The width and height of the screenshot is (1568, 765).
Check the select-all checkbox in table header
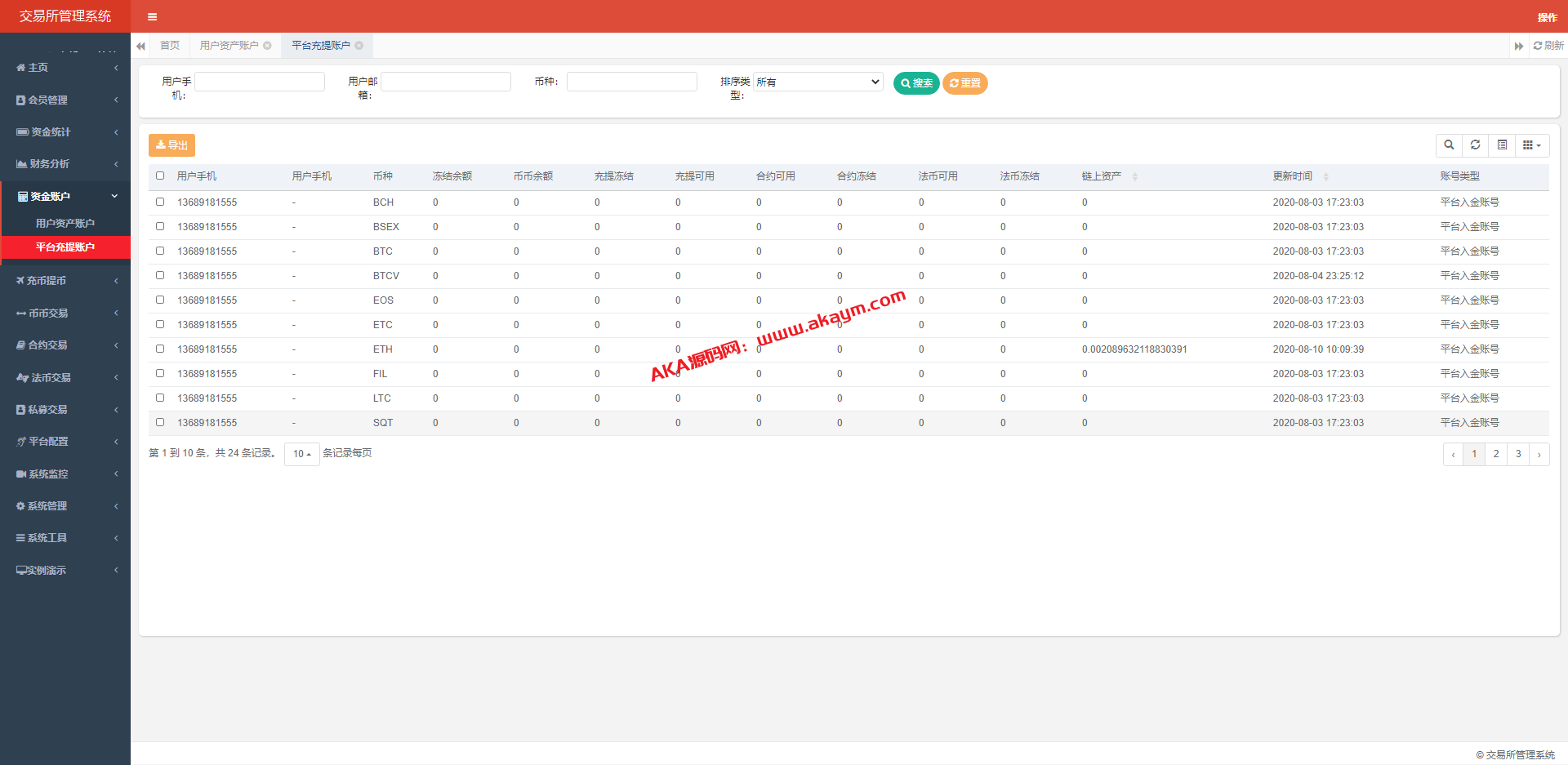[x=160, y=176]
